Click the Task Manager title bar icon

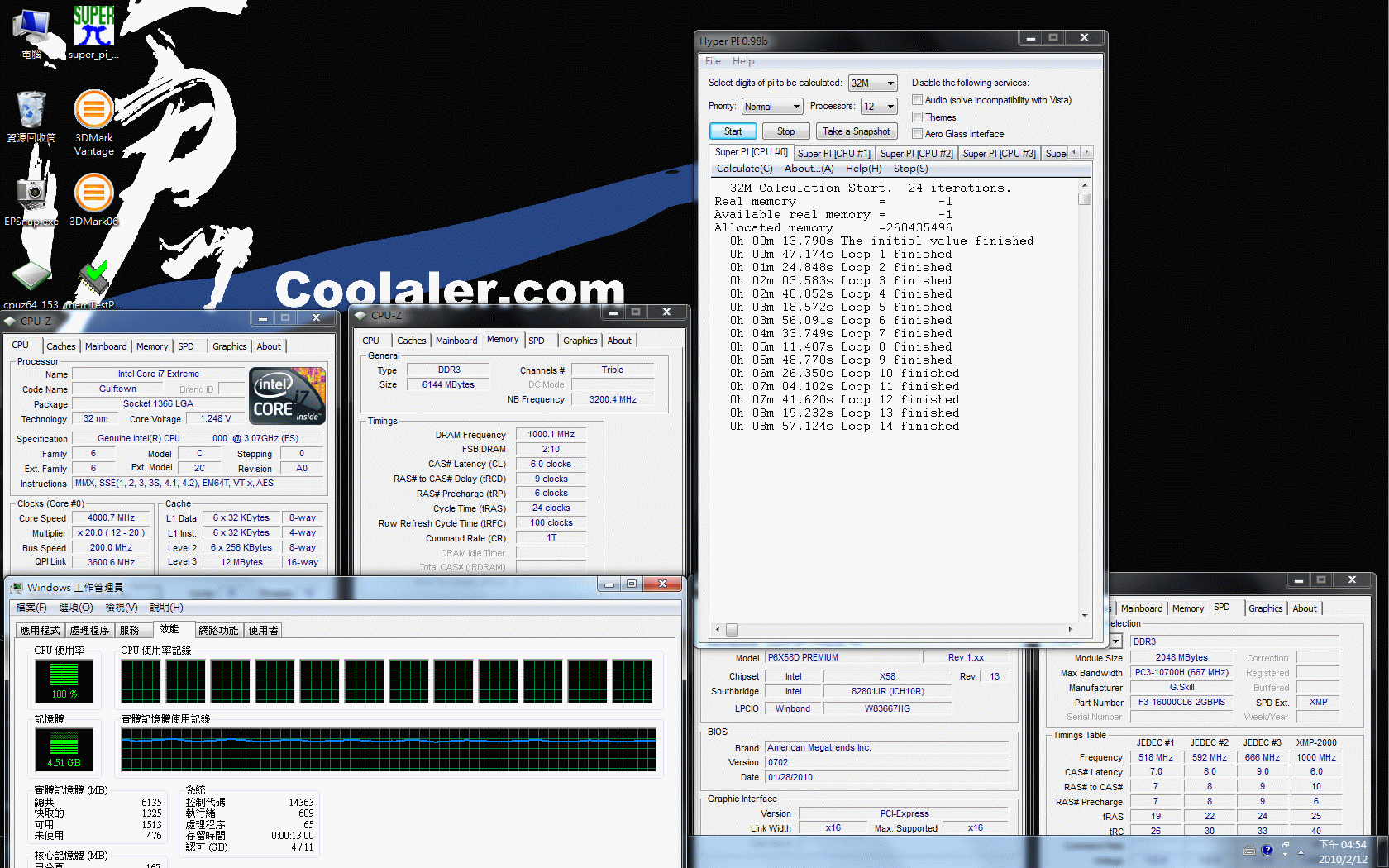coord(17,587)
